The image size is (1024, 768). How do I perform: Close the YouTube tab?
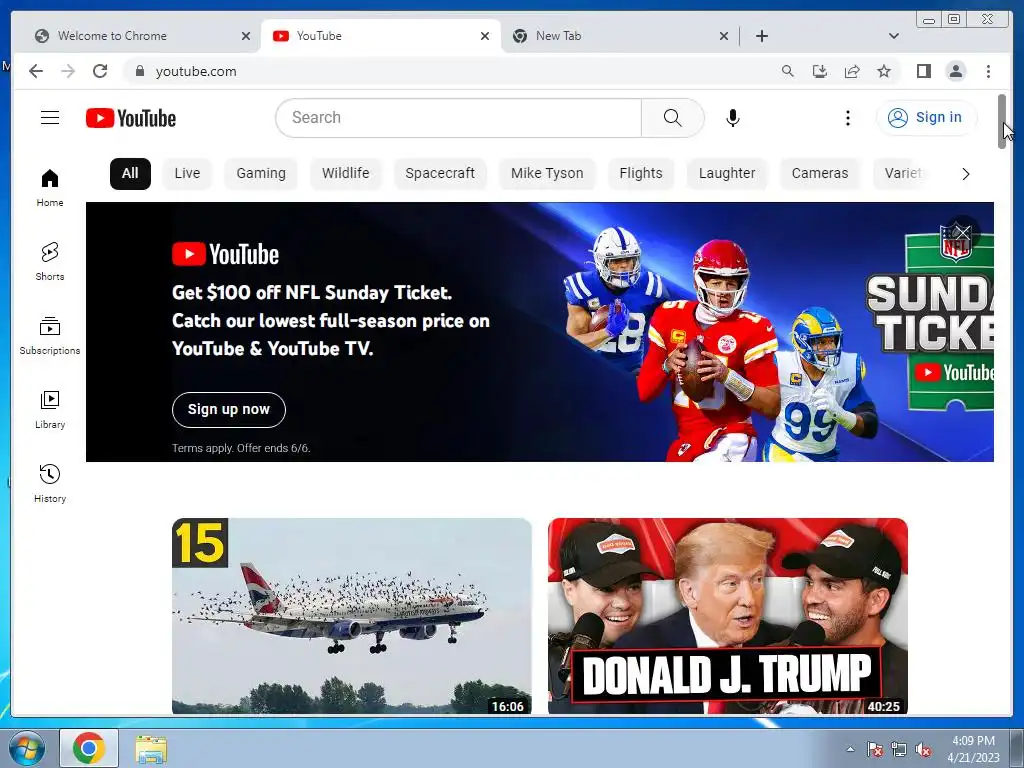485,36
